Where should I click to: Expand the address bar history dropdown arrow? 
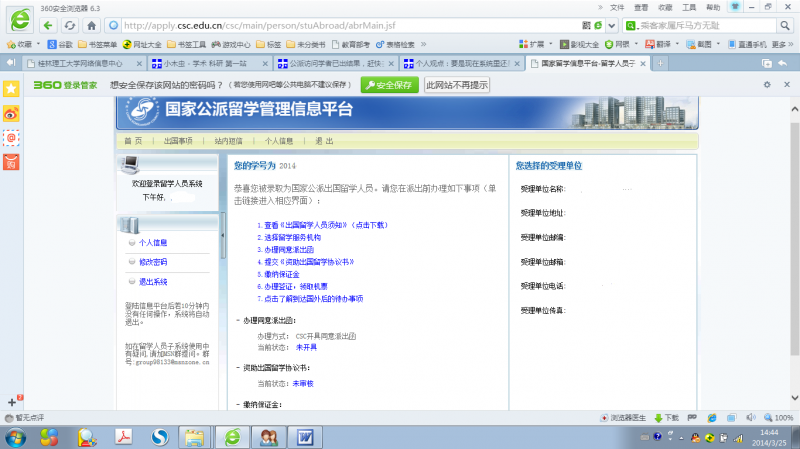[x=612, y=26]
